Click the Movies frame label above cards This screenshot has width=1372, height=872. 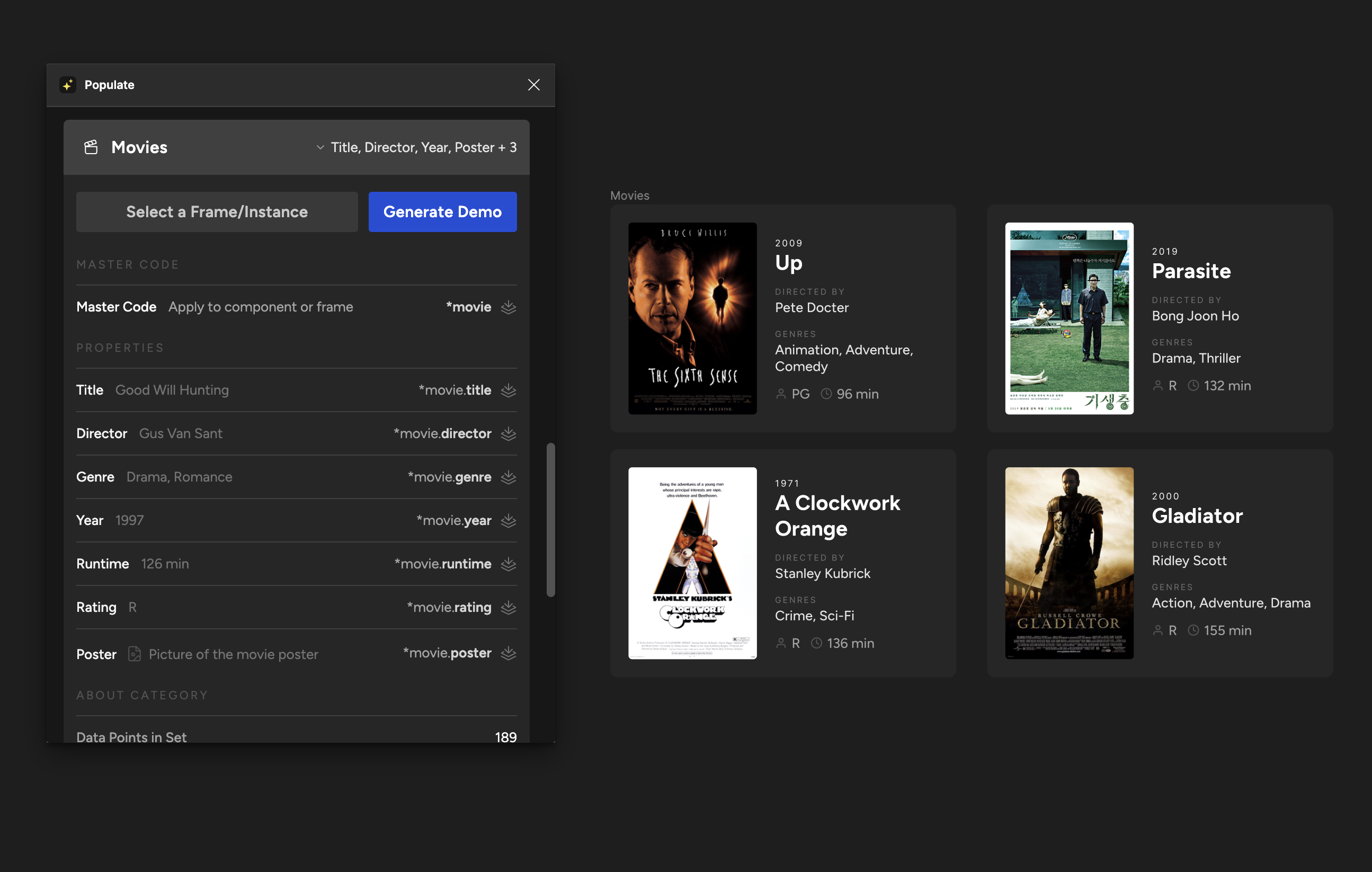pos(630,195)
